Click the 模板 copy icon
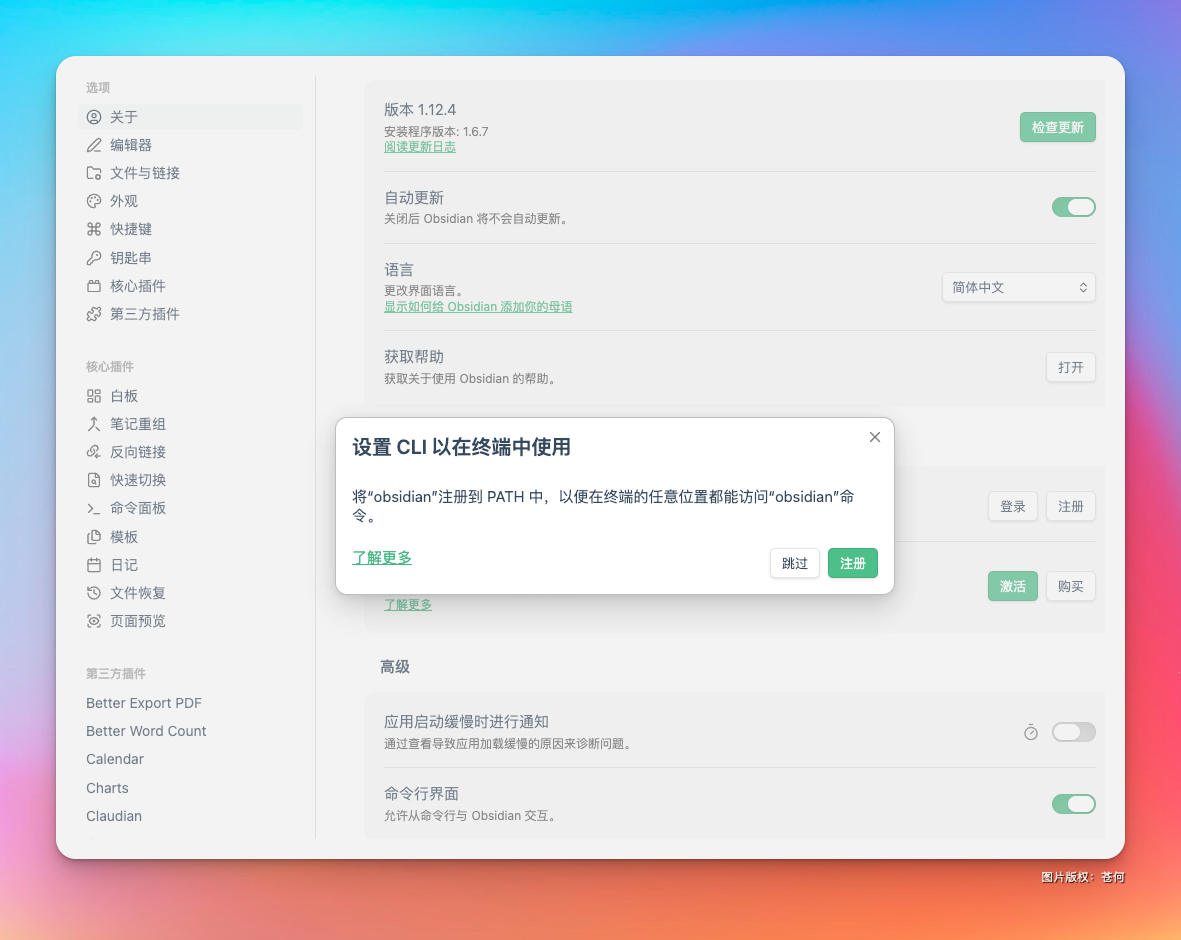 tap(93, 537)
